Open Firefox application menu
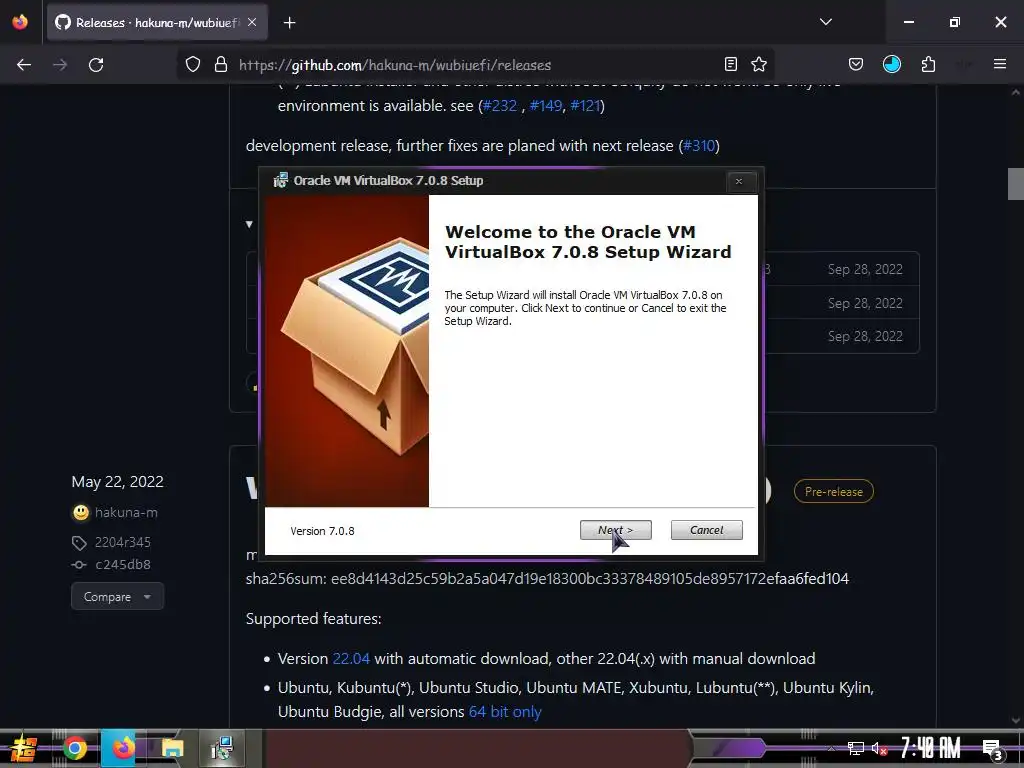This screenshot has height=768, width=1024. pyautogui.click(x=1000, y=65)
